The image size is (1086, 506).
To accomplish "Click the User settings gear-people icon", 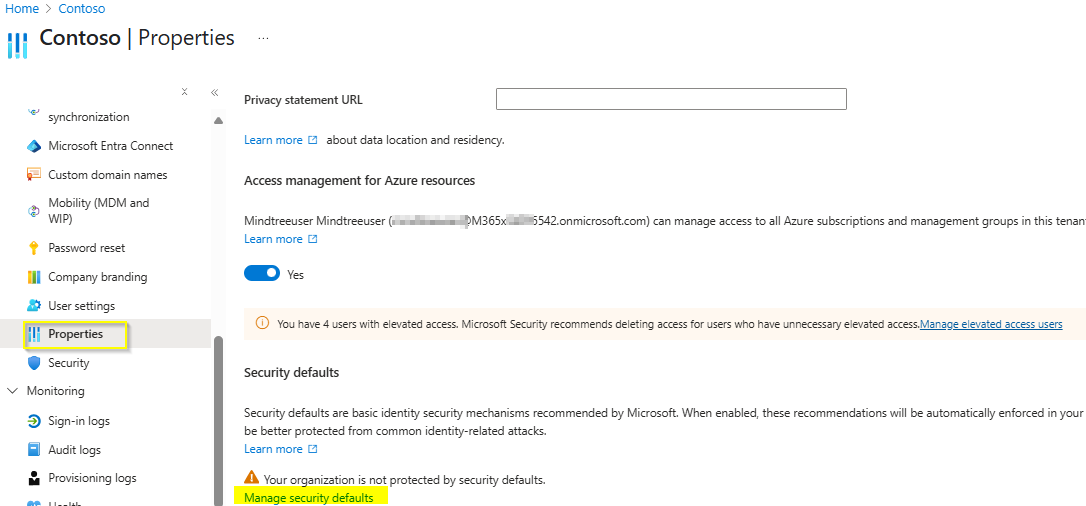I will click(x=34, y=305).
